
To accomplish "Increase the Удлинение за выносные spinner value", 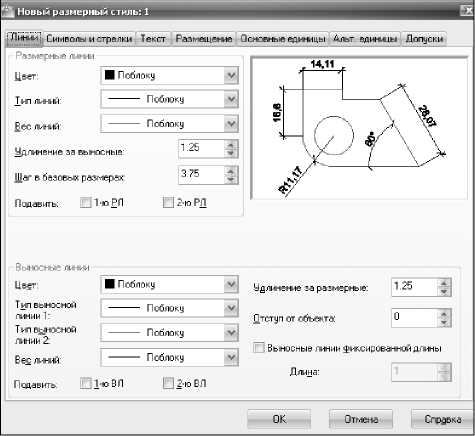I will pos(231,145).
